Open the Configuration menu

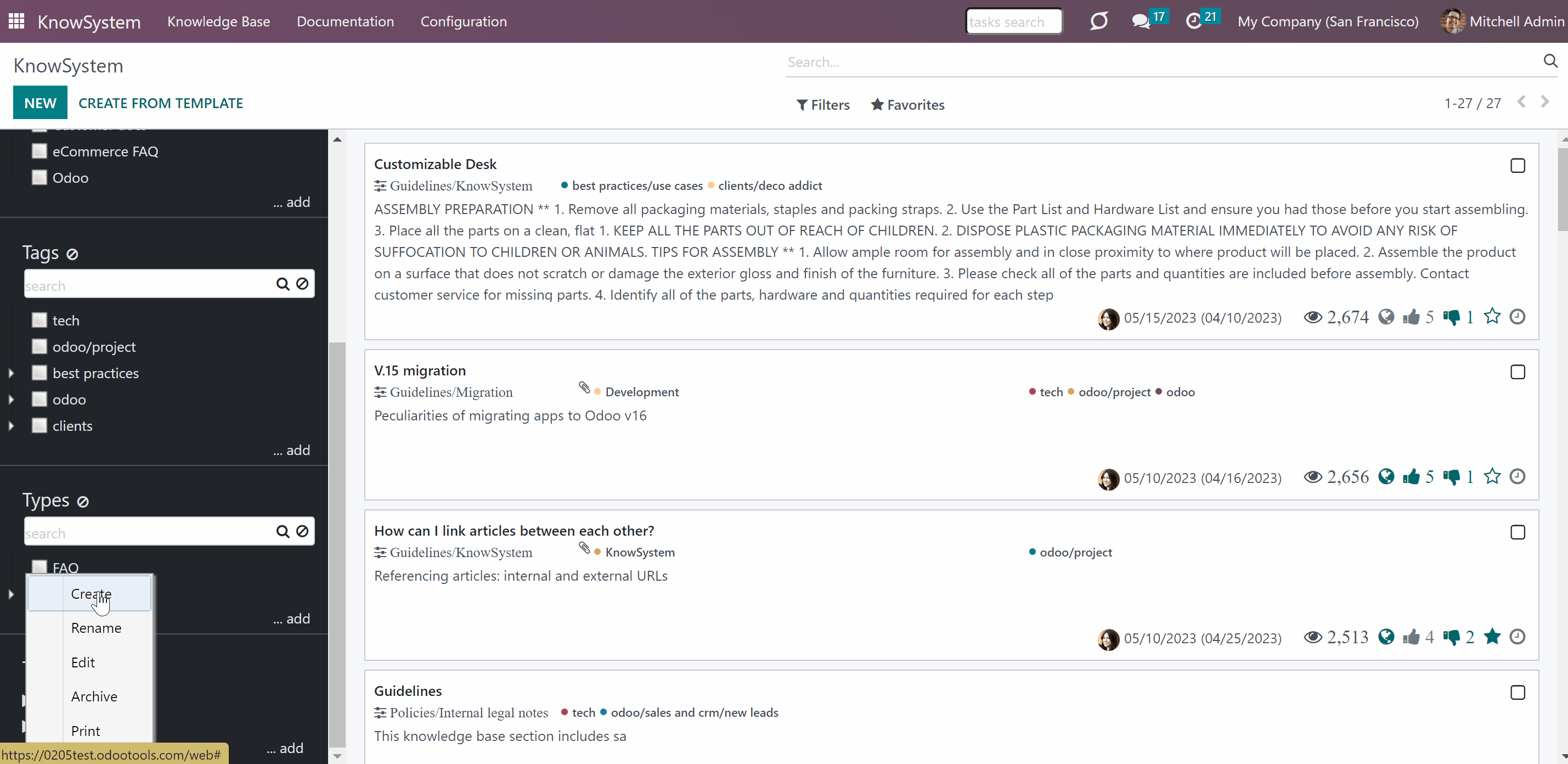[x=463, y=21]
